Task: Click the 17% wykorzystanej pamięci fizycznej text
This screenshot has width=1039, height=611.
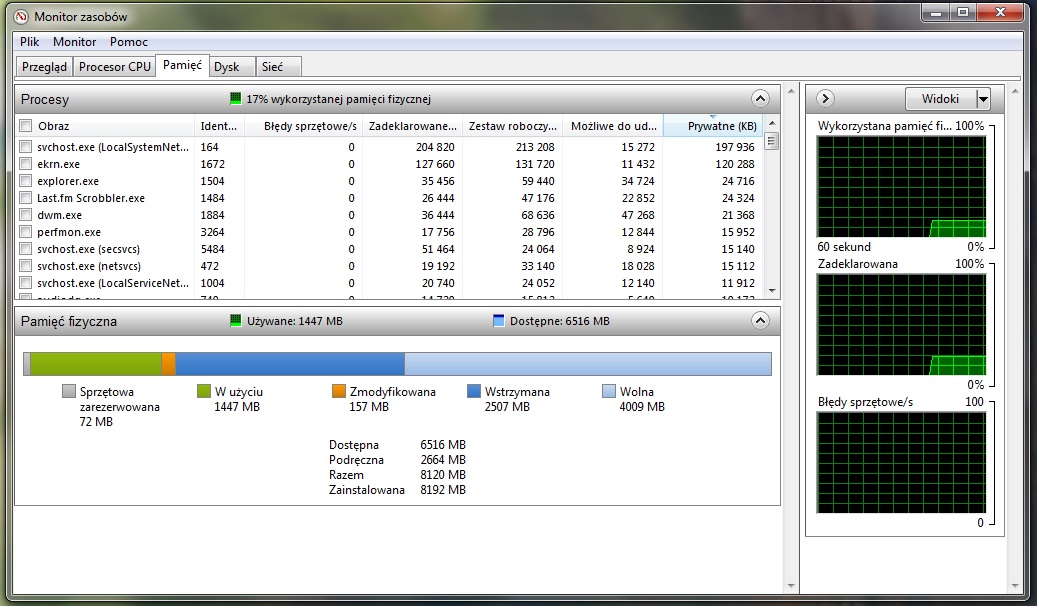Action: pos(339,99)
